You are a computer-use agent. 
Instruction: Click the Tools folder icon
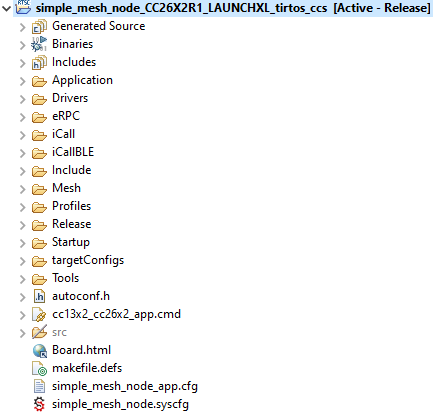click(x=39, y=279)
